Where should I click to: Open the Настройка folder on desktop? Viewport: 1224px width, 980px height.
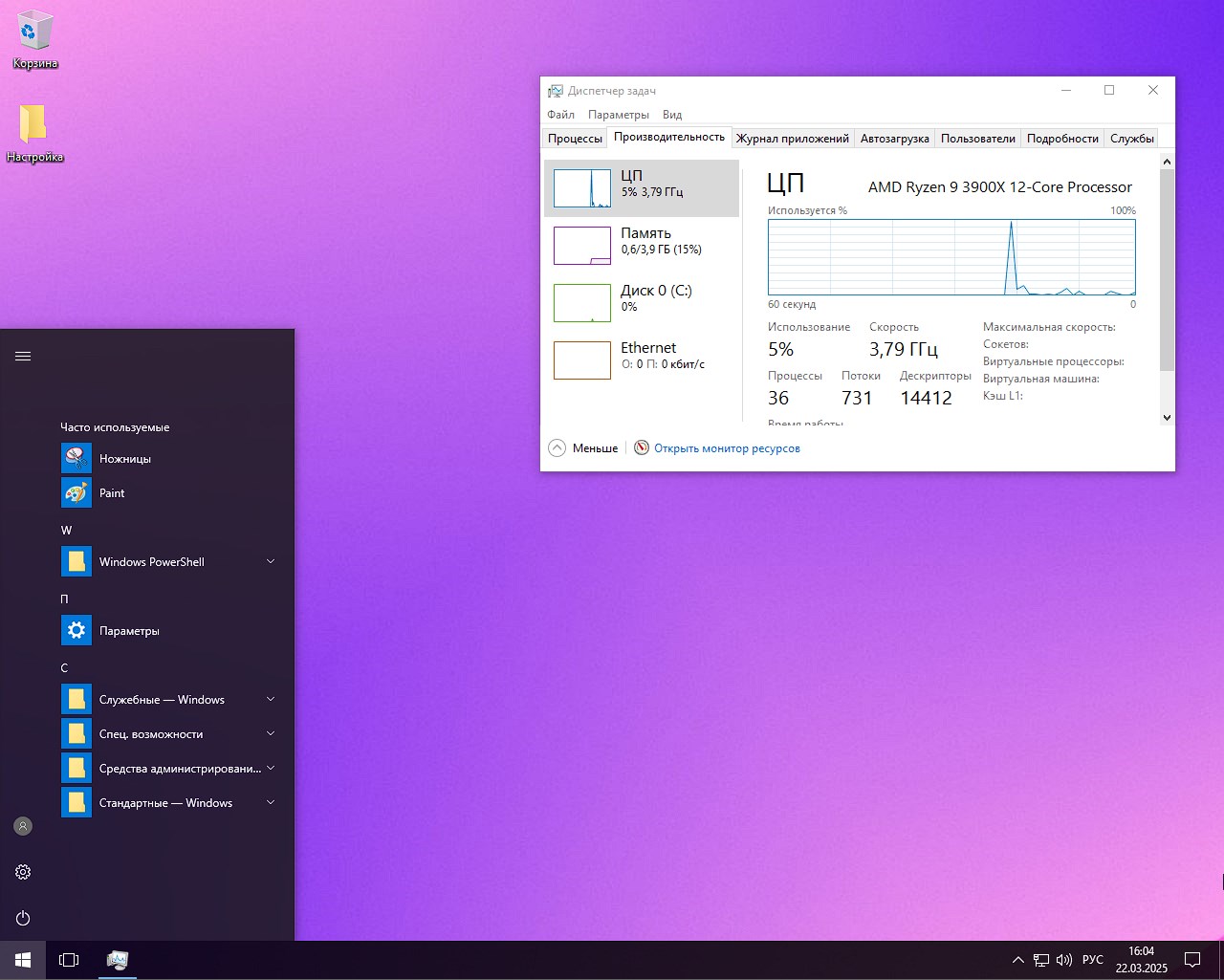coord(34,134)
